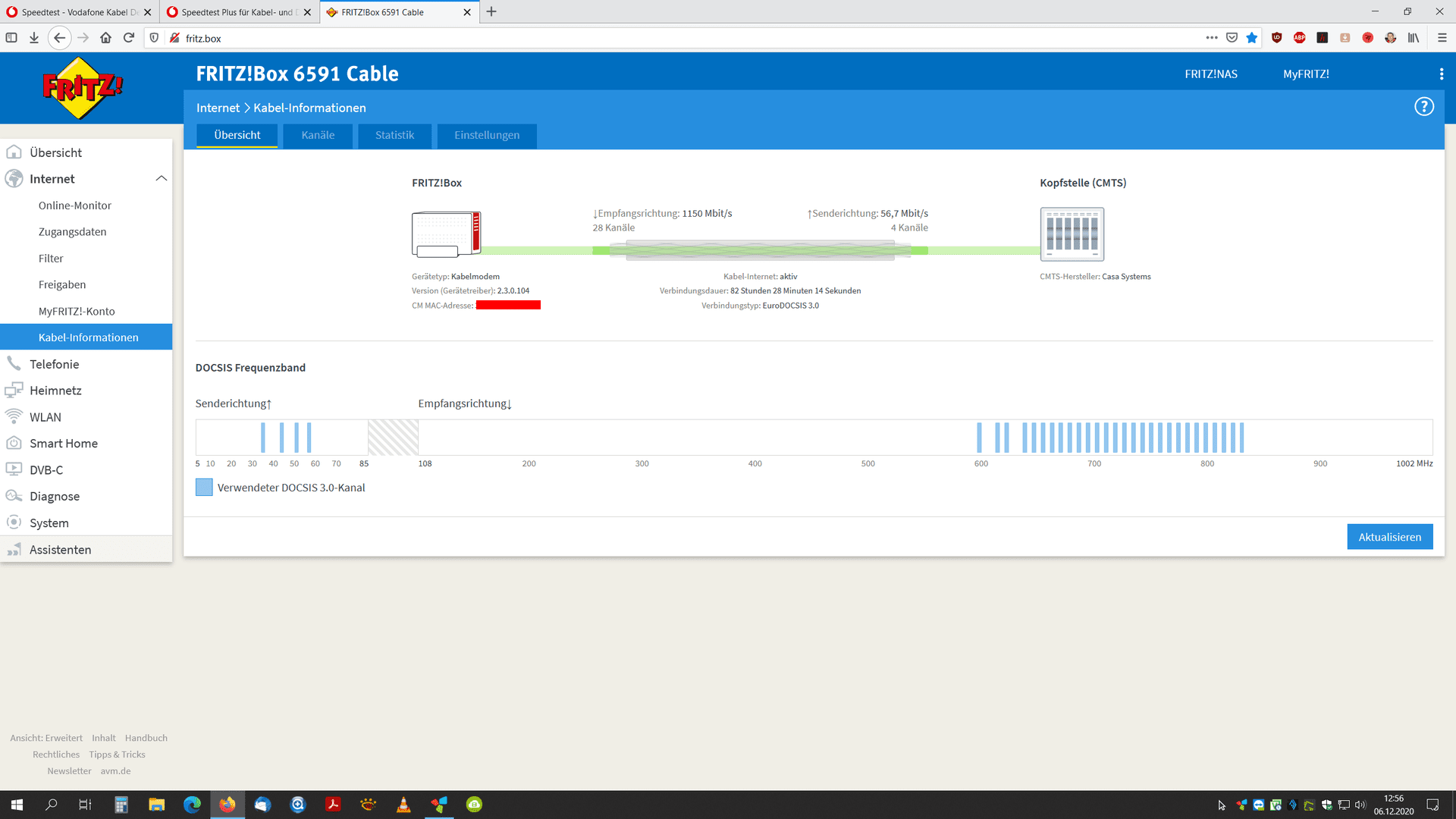
Task: Switch to the Kanäle tab
Action: click(x=318, y=136)
